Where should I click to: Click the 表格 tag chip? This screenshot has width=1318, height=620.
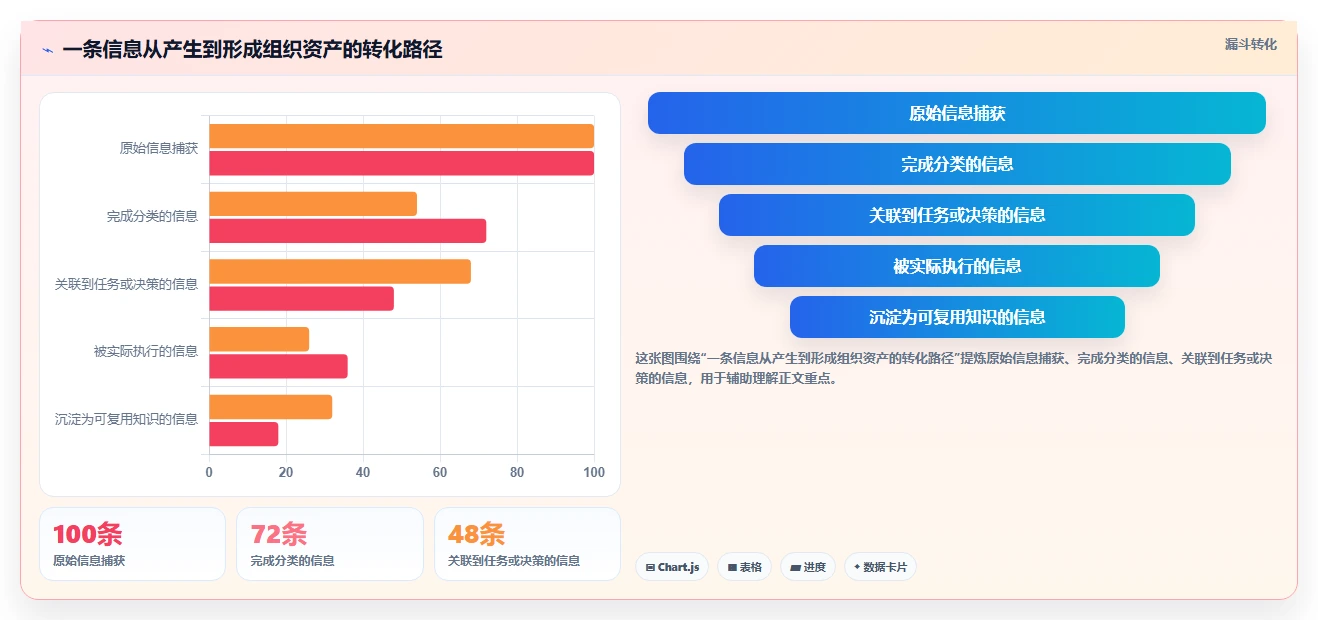tap(744, 567)
